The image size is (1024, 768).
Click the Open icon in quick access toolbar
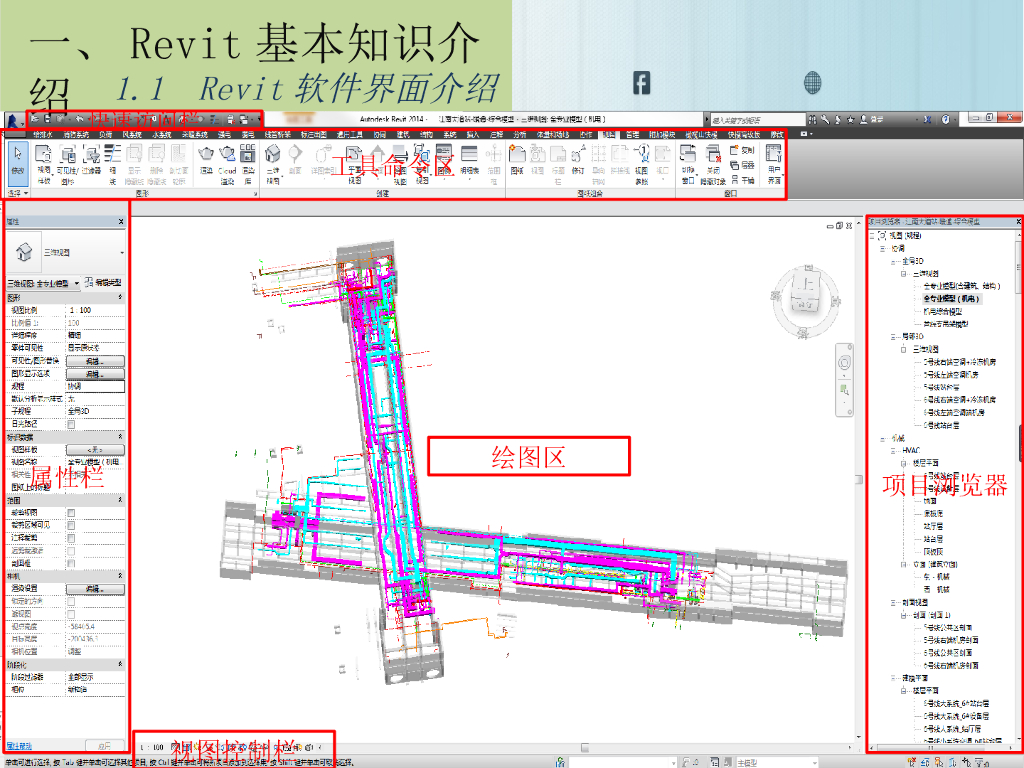35,120
